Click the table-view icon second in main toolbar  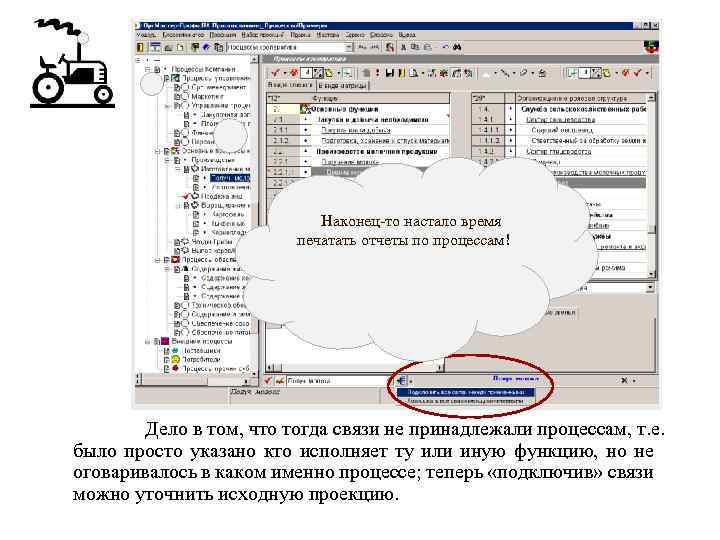[x=156, y=47]
